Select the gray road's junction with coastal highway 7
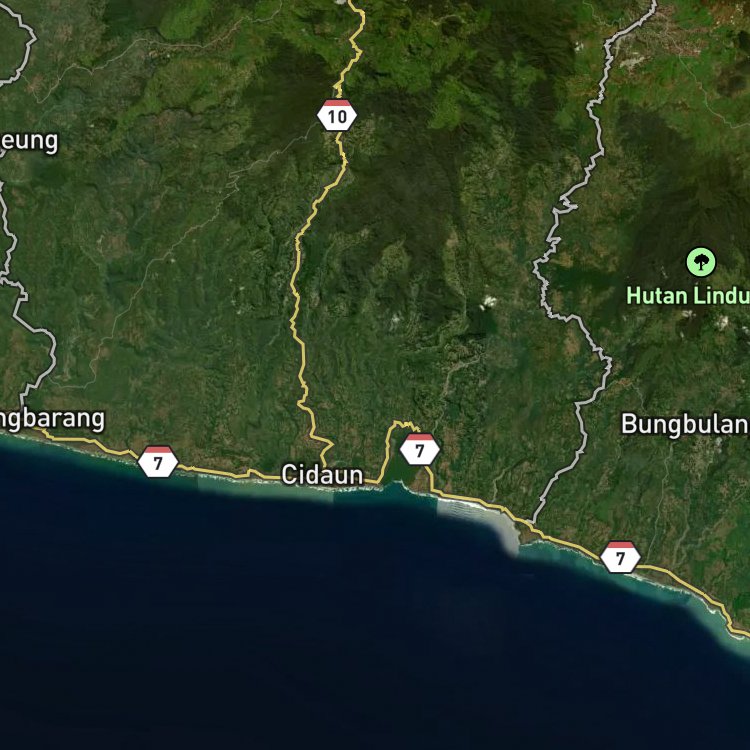This screenshot has height=750, width=750. click(532, 523)
